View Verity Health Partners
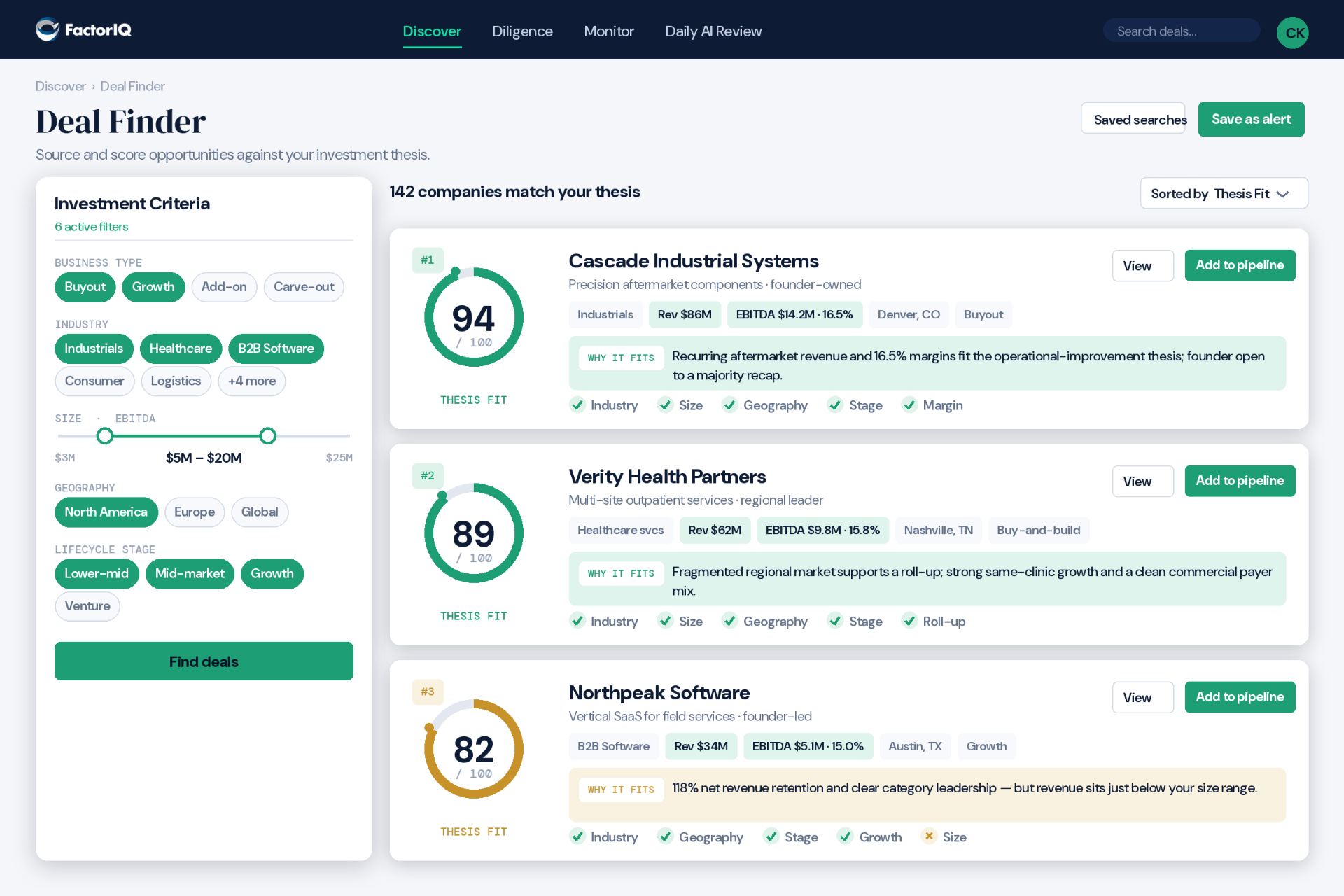 [x=1142, y=482]
